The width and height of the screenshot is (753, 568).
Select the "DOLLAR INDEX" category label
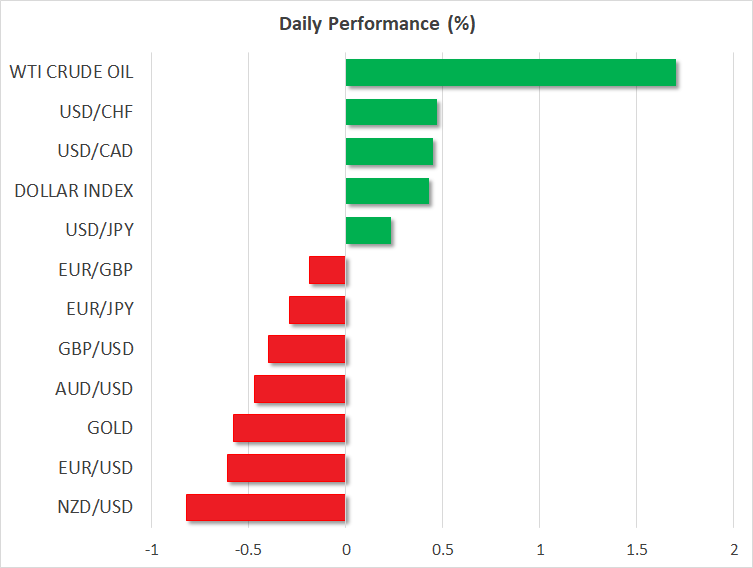pos(74,191)
